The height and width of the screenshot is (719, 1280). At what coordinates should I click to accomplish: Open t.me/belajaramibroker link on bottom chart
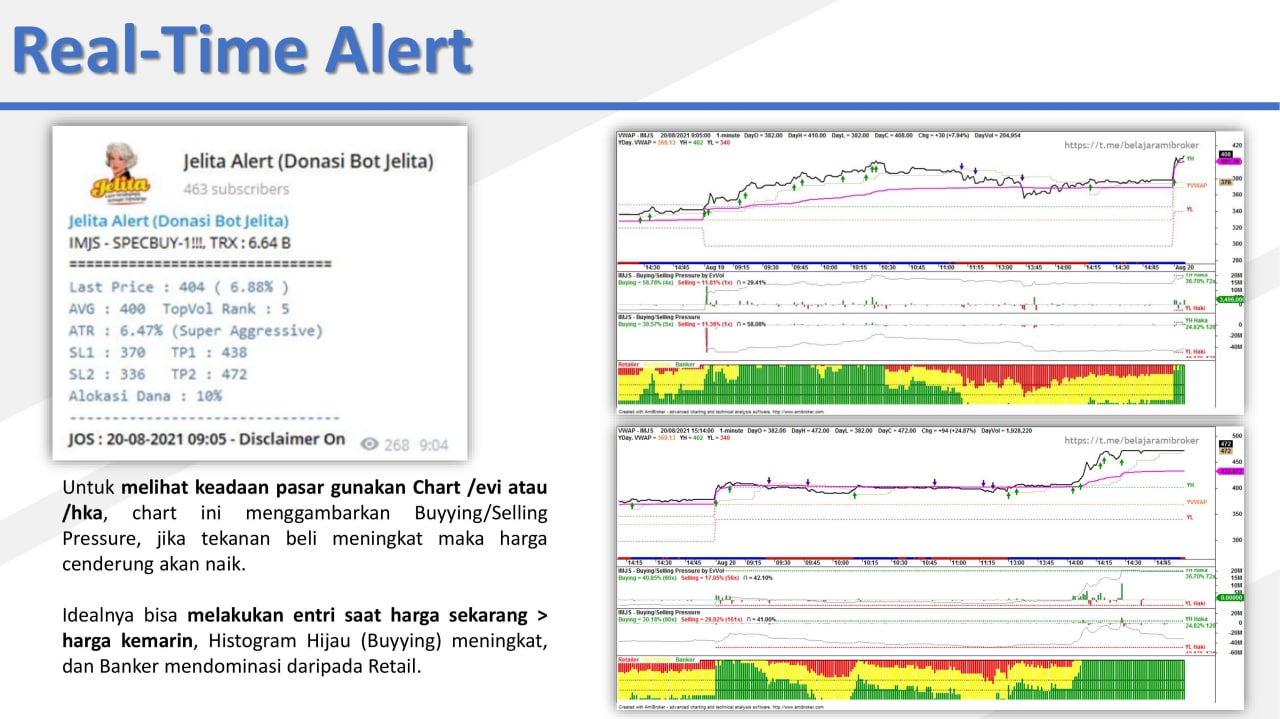coord(1131,440)
